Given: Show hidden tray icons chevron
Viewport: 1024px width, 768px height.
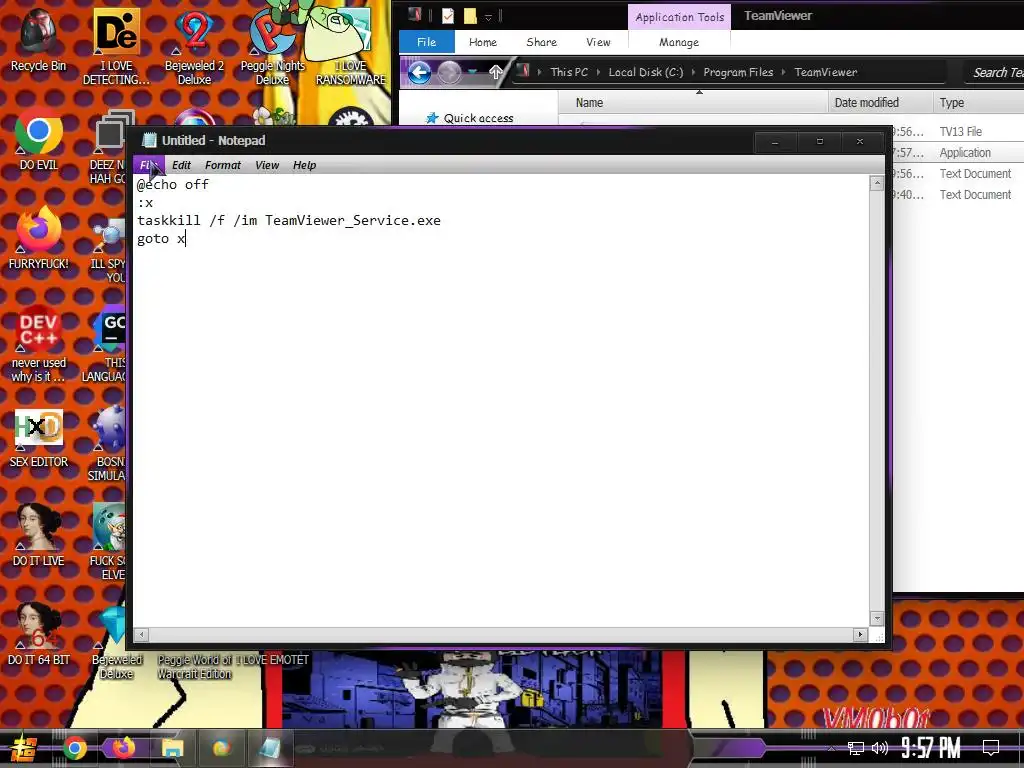Looking at the screenshot, I should [831, 748].
